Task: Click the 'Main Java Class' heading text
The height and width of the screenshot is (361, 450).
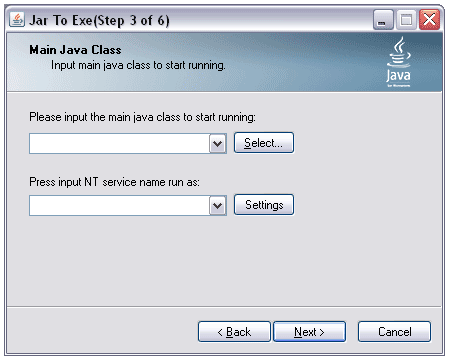Action: pyautogui.click(x=75, y=50)
